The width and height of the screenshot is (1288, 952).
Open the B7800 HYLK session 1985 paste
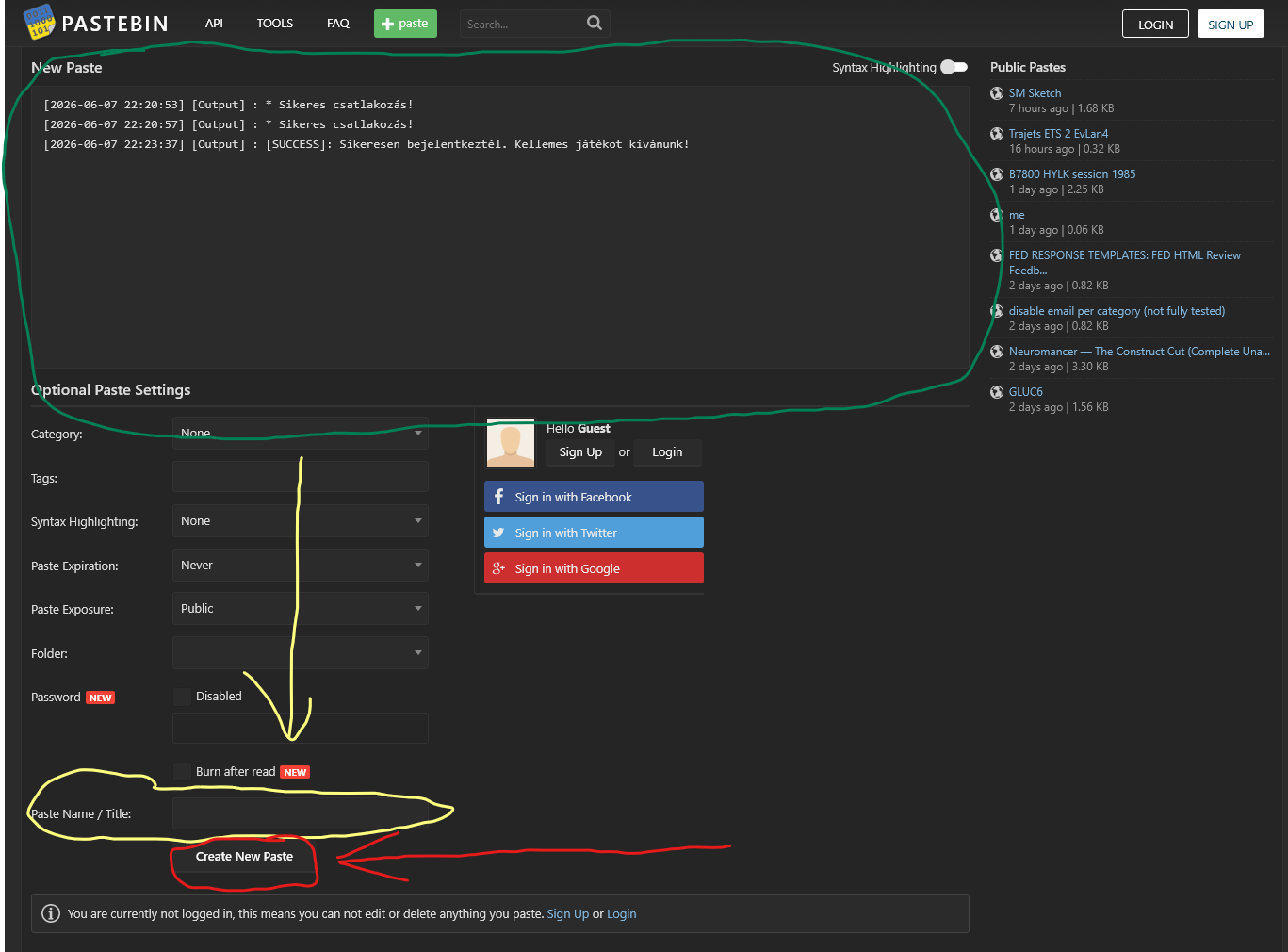click(1072, 174)
